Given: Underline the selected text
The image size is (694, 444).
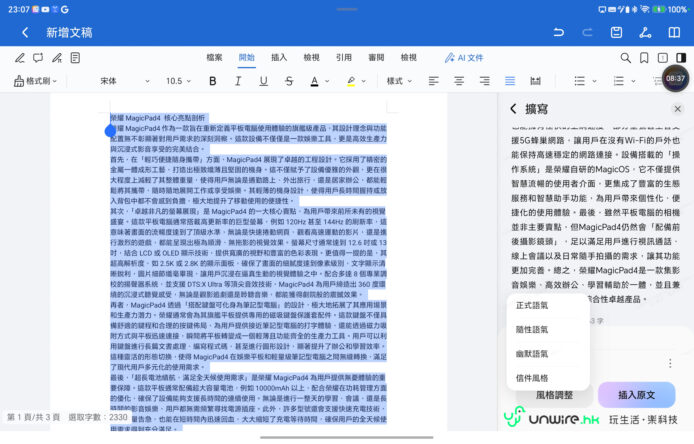Looking at the screenshot, I should pos(263,81).
